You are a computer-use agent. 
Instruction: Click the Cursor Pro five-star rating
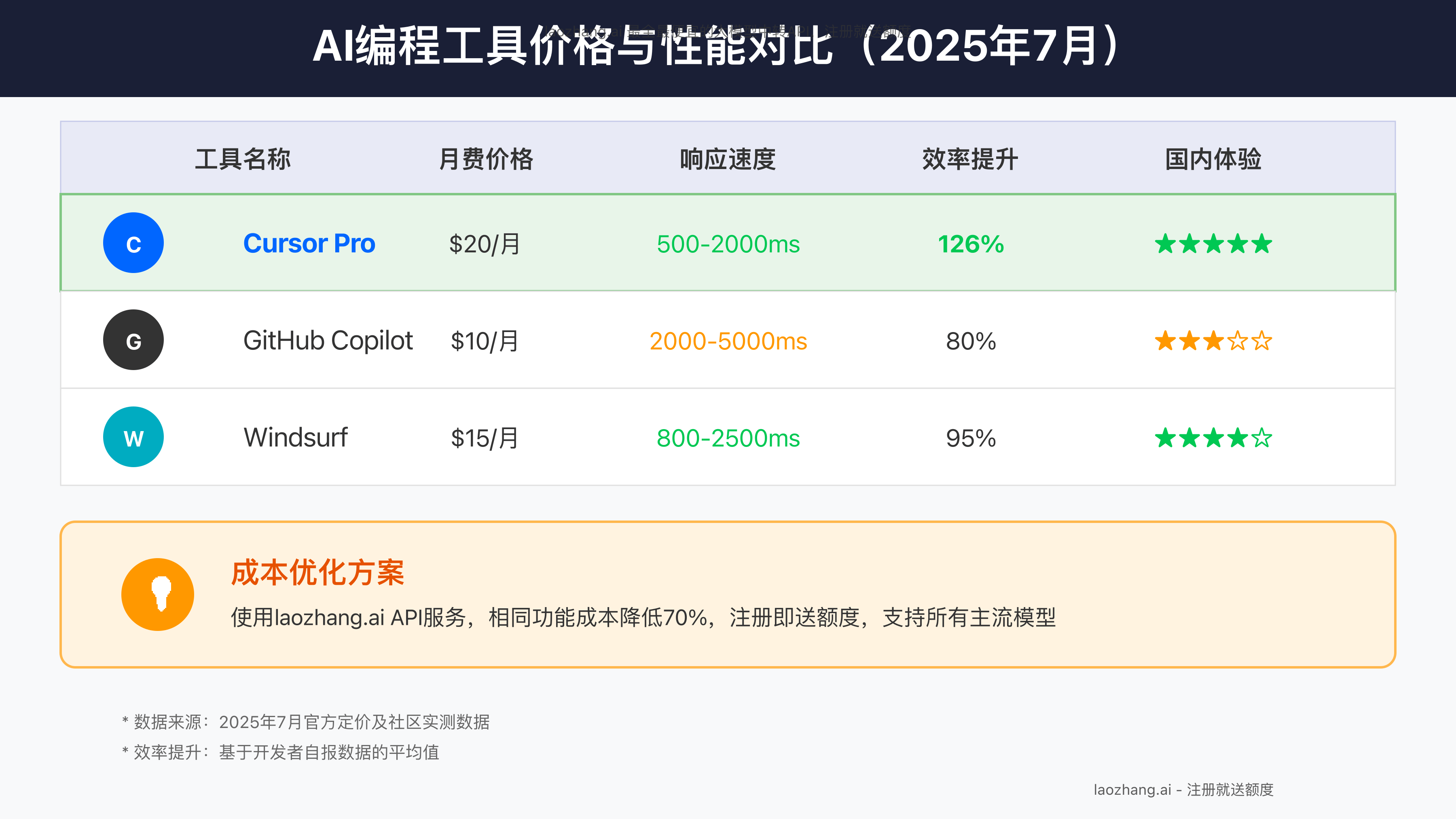pyautogui.click(x=1213, y=244)
